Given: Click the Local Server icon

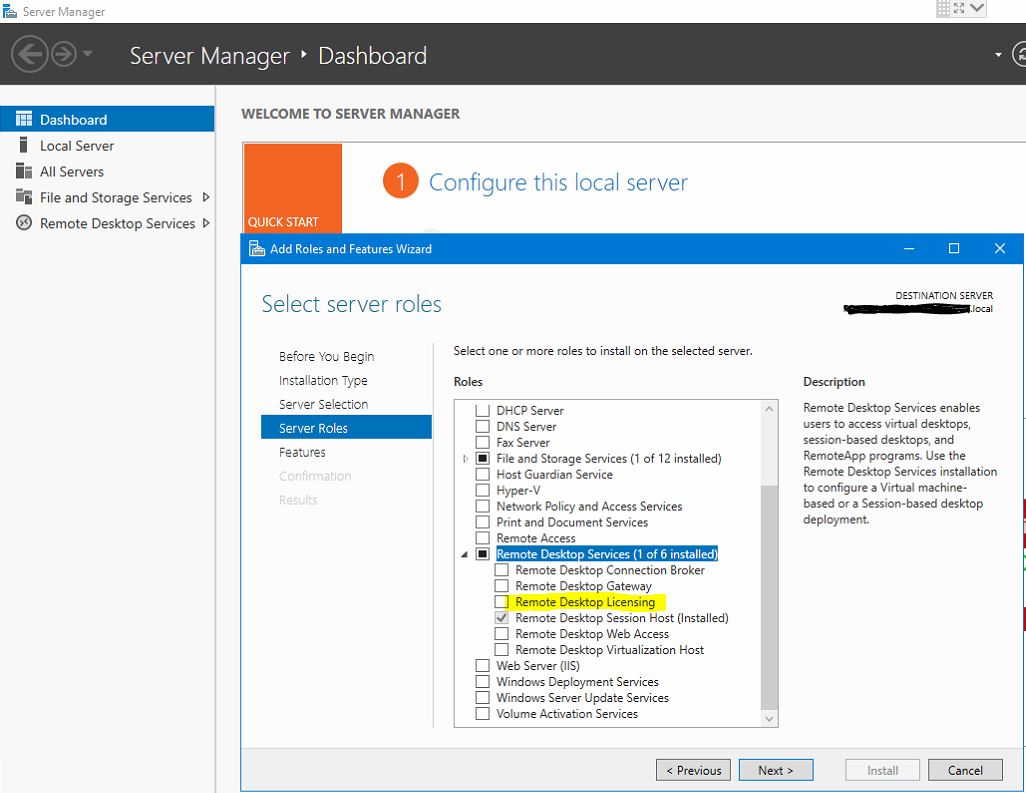Looking at the screenshot, I should (24, 145).
